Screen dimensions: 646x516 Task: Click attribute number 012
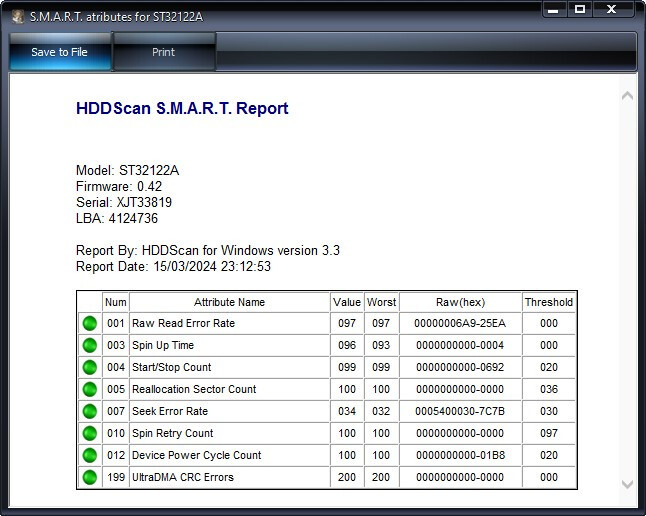coord(116,455)
